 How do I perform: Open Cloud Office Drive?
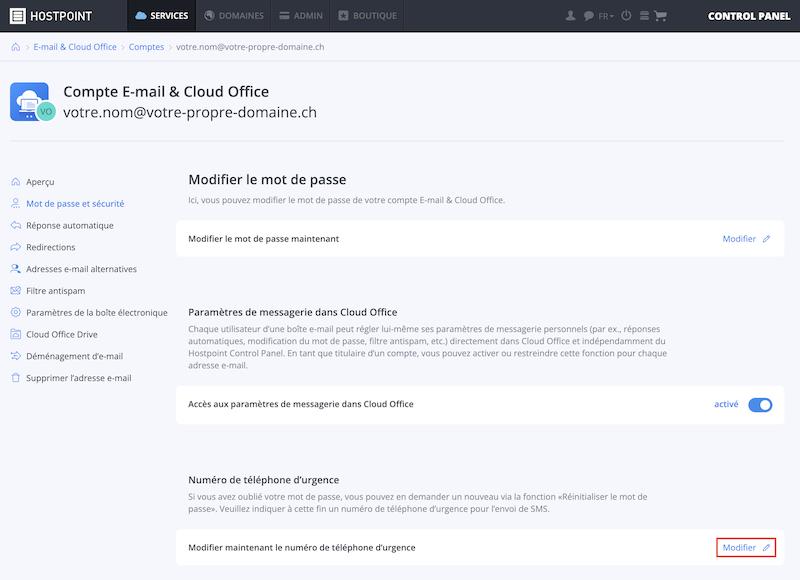click(62, 335)
